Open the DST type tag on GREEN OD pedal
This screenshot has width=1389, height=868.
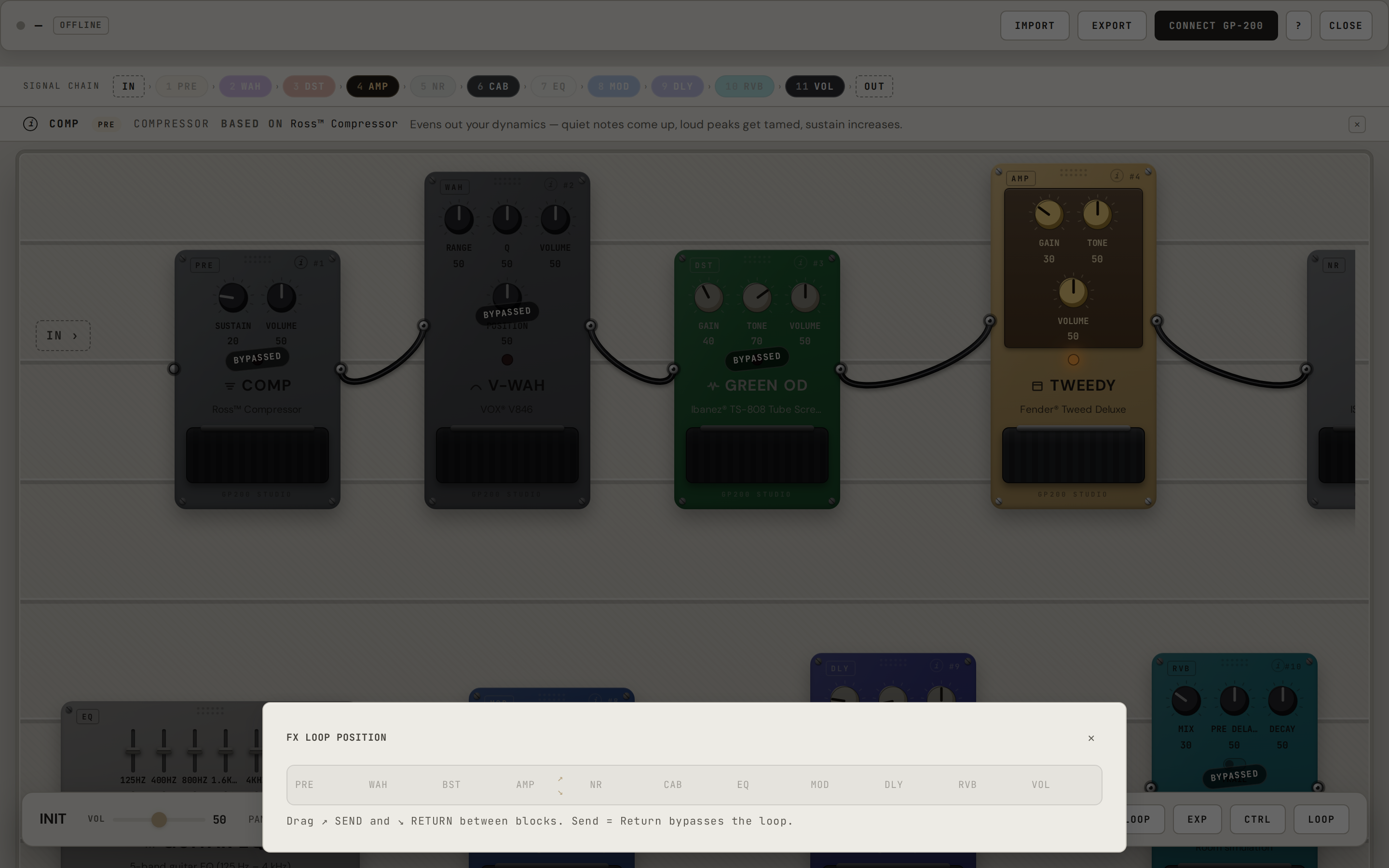click(704, 265)
